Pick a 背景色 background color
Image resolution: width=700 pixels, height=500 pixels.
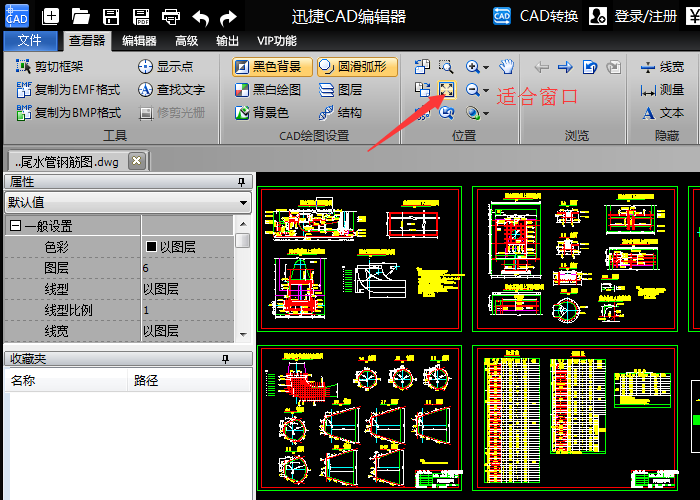coord(262,113)
